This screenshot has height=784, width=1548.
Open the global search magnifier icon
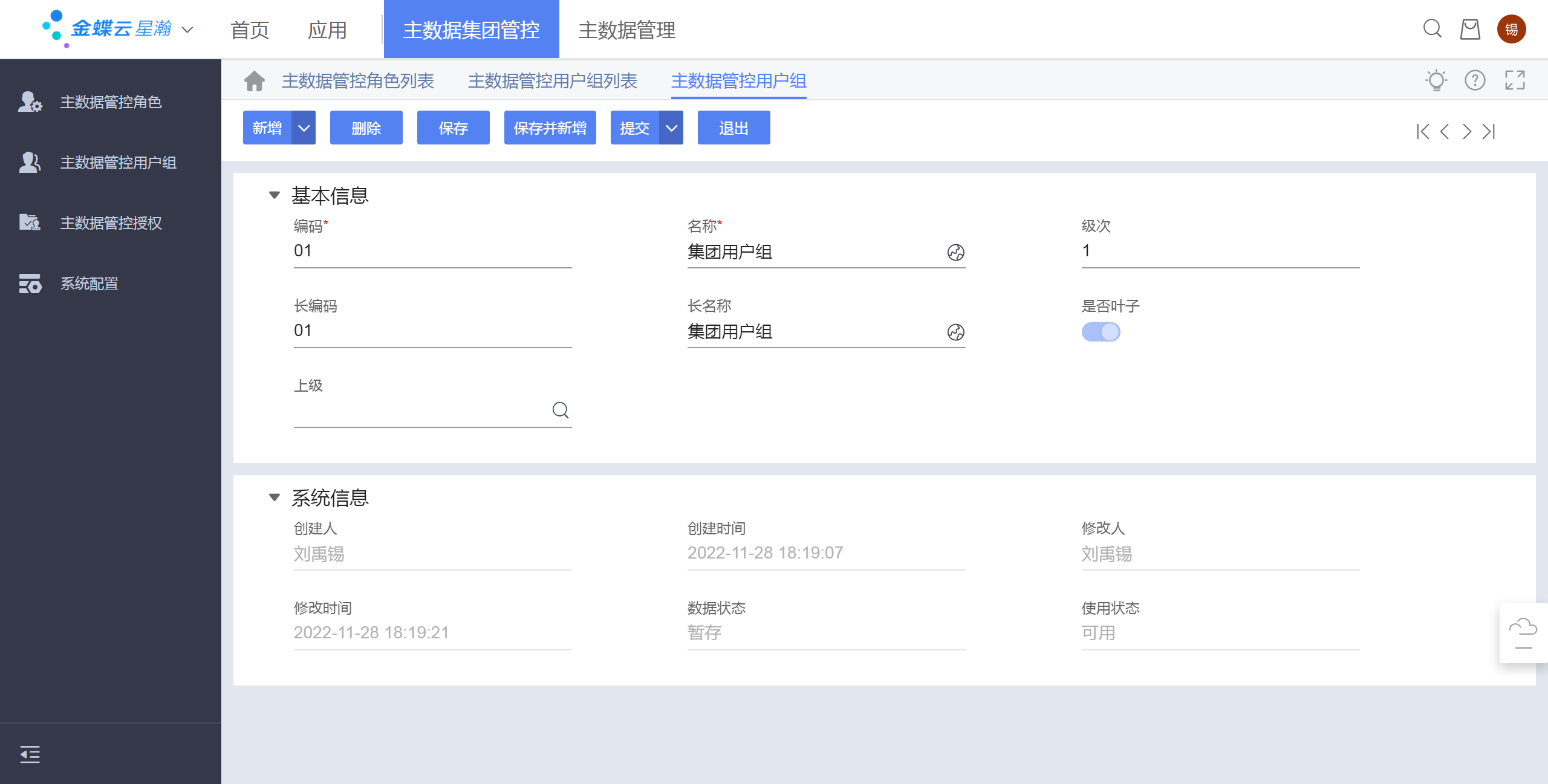[x=1432, y=28]
